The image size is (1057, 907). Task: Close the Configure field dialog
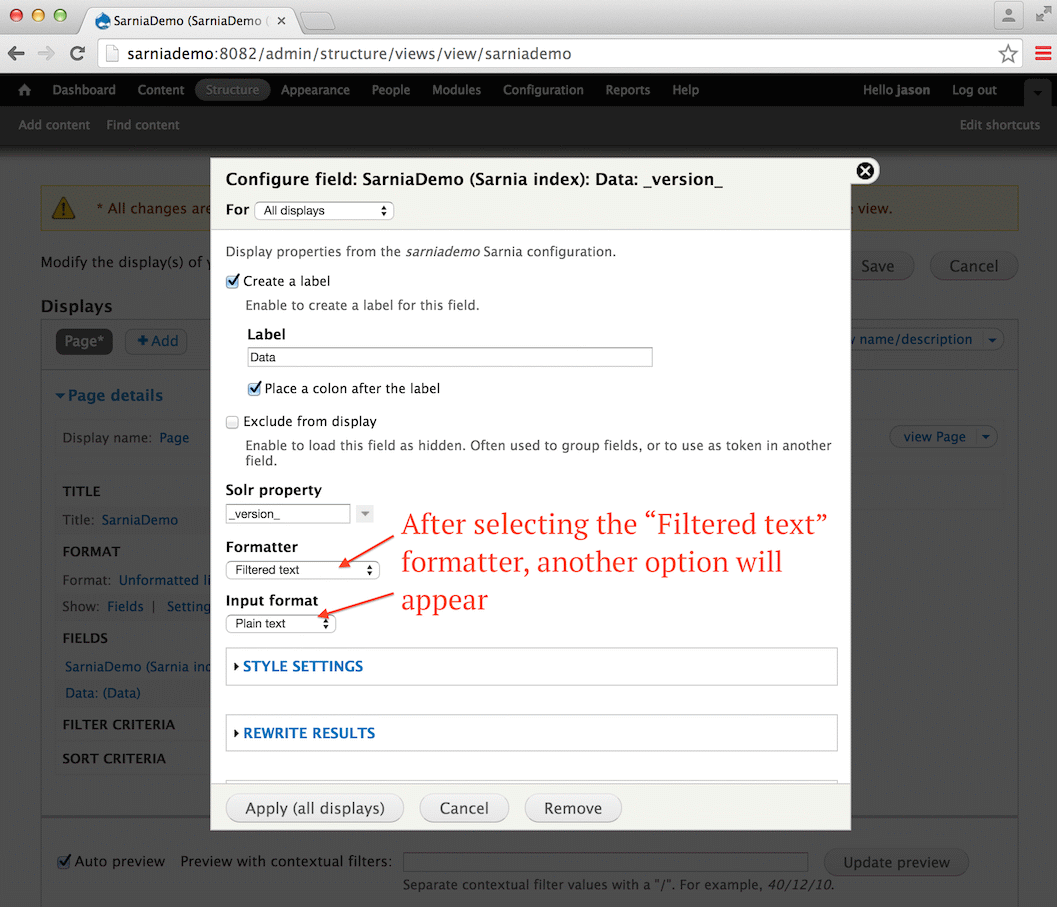click(865, 171)
